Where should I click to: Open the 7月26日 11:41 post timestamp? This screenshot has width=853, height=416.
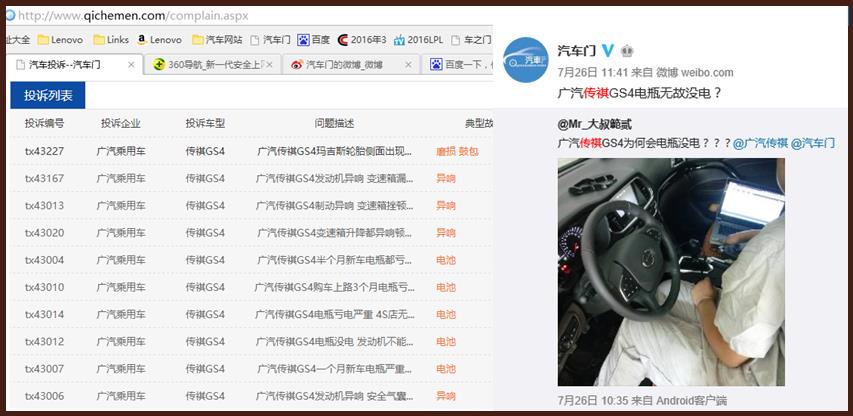pos(592,72)
